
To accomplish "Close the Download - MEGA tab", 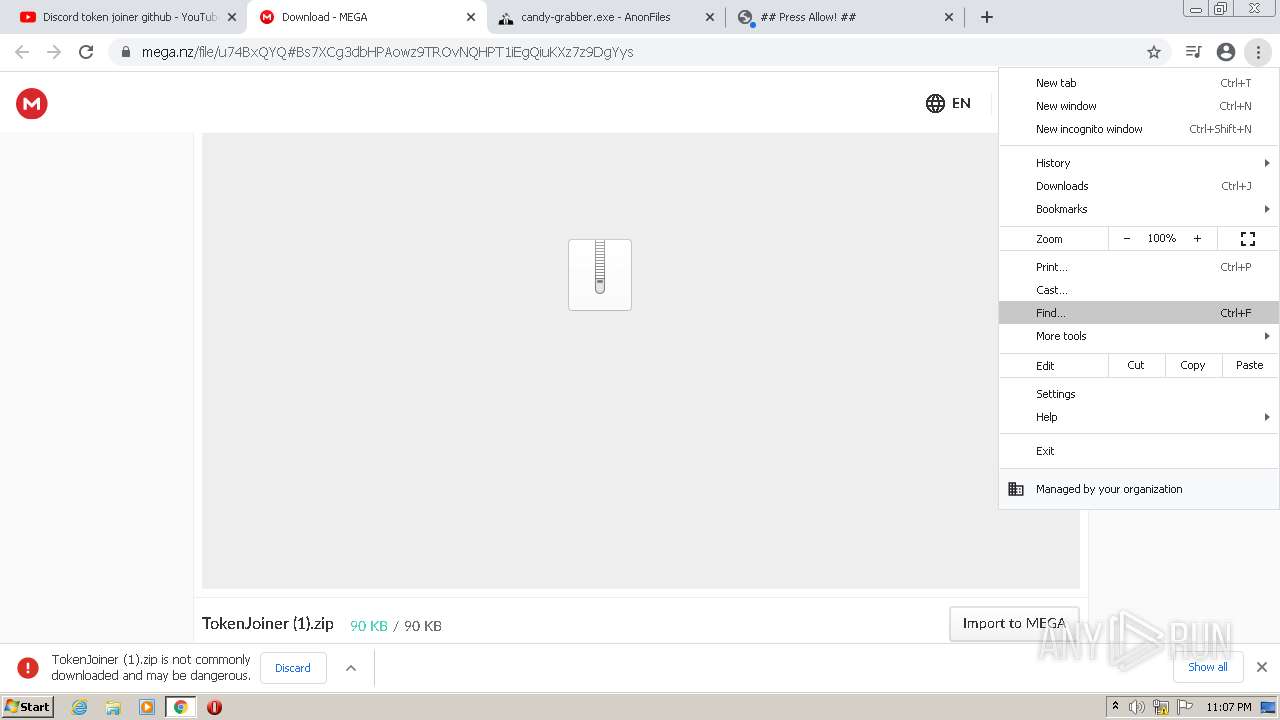I will 471,17.
